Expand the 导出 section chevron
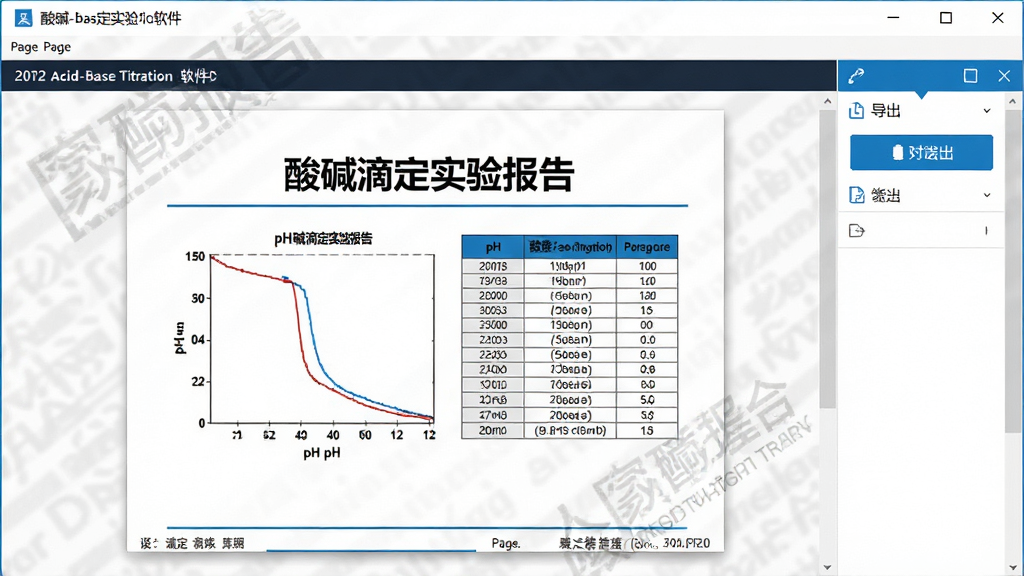Viewport: 1024px width, 576px height. click(x=987, y=111)
